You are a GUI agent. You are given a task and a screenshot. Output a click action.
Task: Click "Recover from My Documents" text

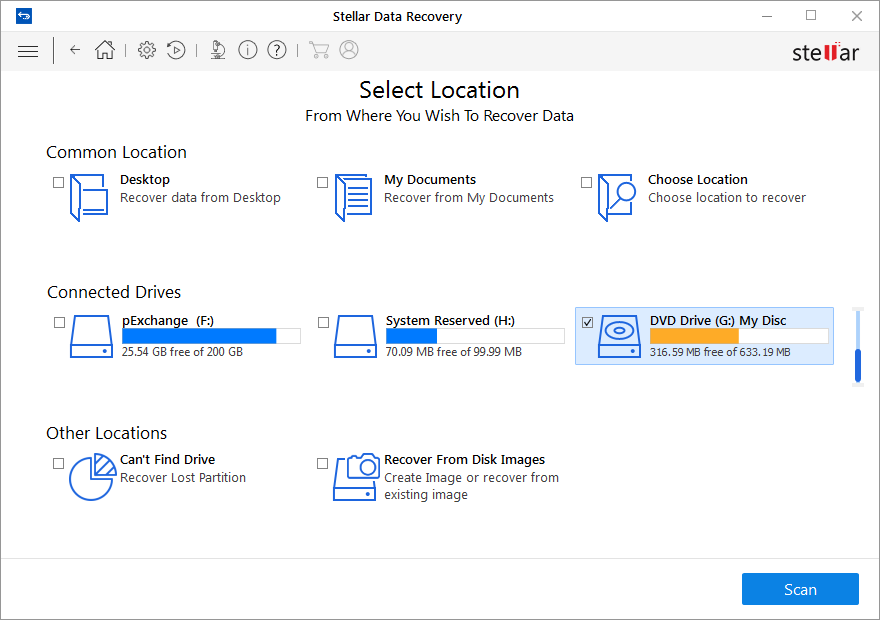point(469,198)
